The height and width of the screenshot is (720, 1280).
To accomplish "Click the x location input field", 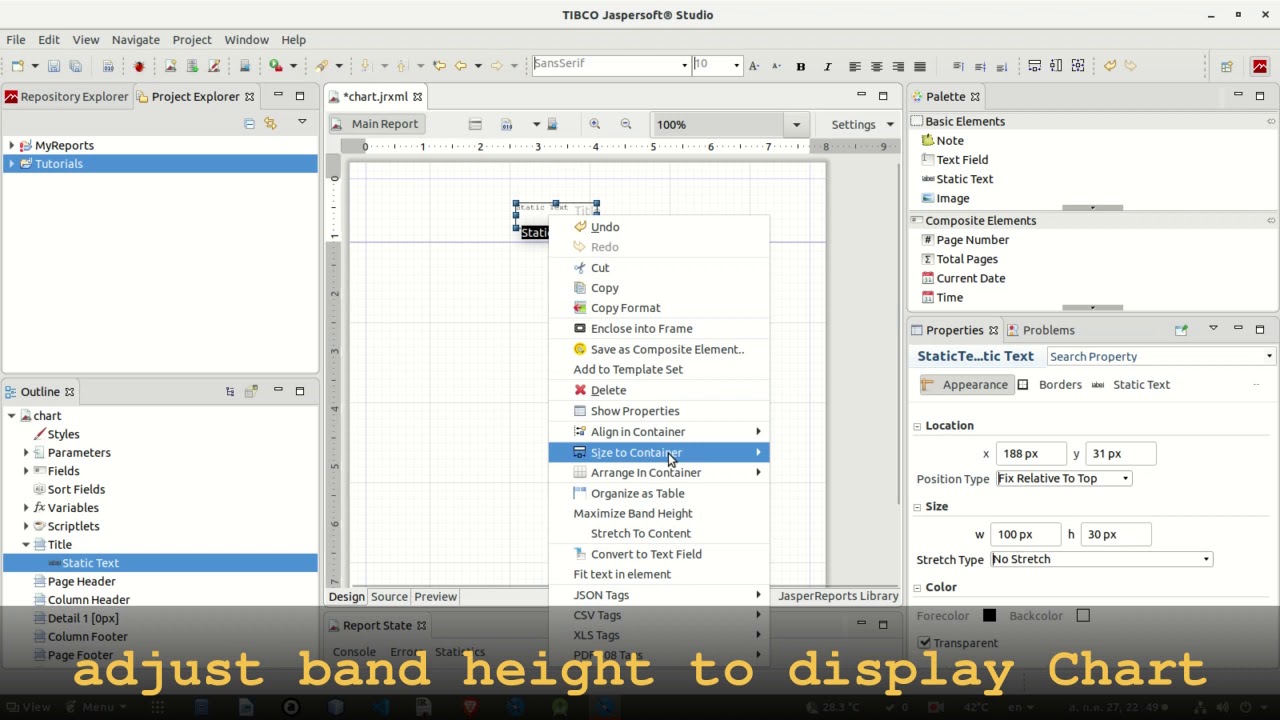I will click(x=1030, y=454).
